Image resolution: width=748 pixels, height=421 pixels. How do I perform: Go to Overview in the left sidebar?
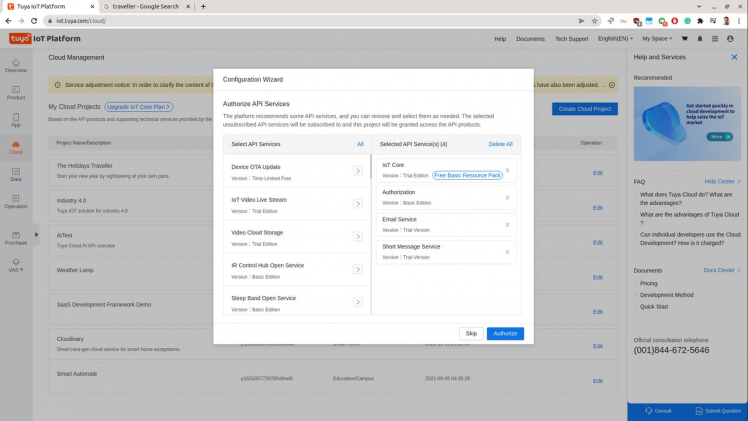(16, 65)
